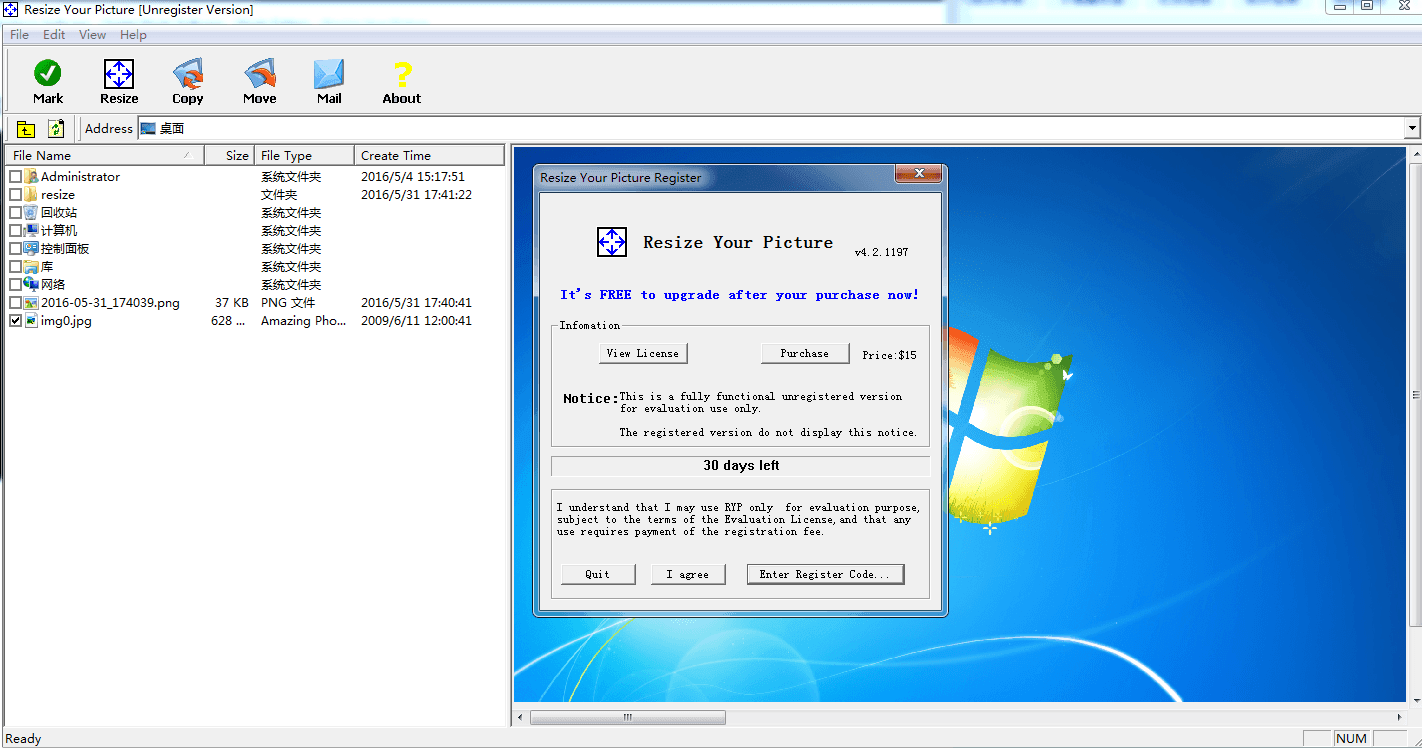Tick the 控制面板 checkbox

tap(15, 249)
